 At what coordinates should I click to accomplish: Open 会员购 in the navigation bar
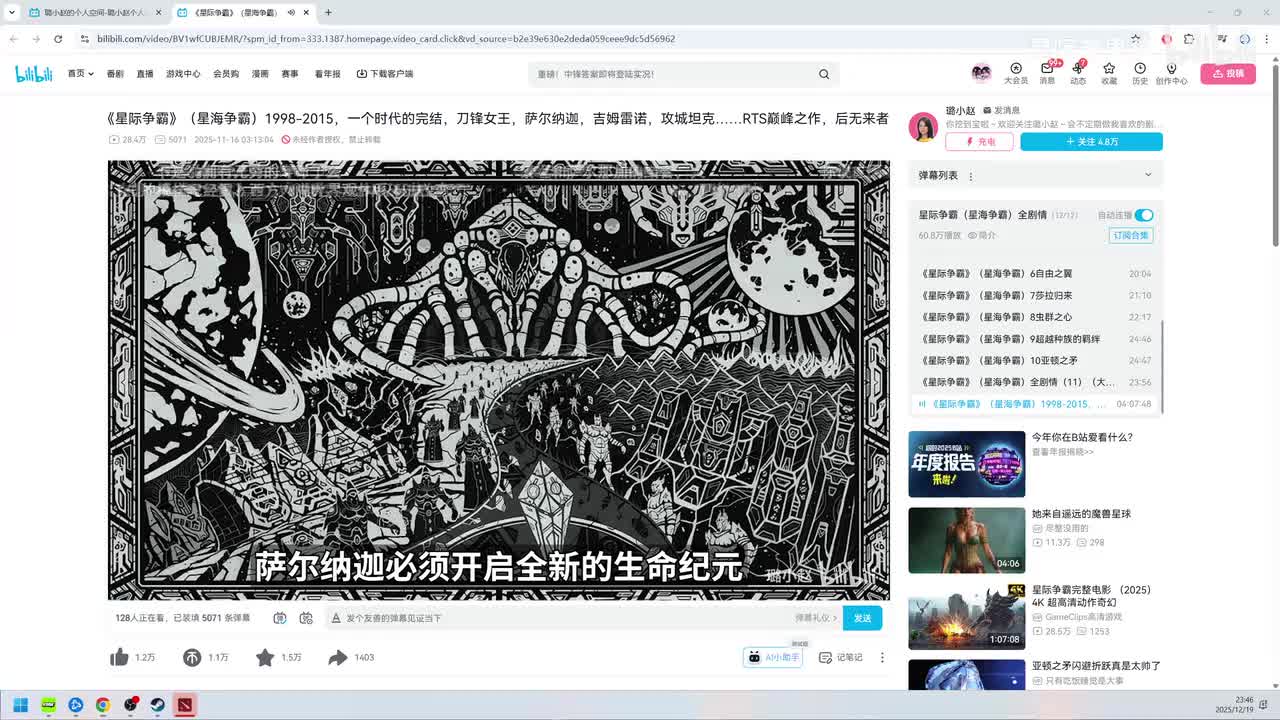[x=226, y=74]
